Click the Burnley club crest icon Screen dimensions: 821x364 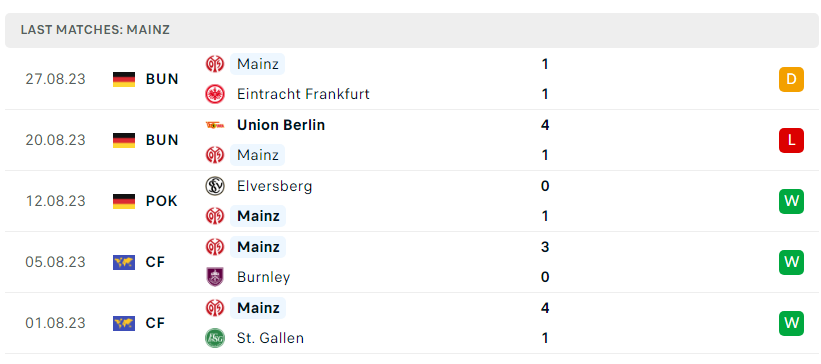[x=215, y=277]
